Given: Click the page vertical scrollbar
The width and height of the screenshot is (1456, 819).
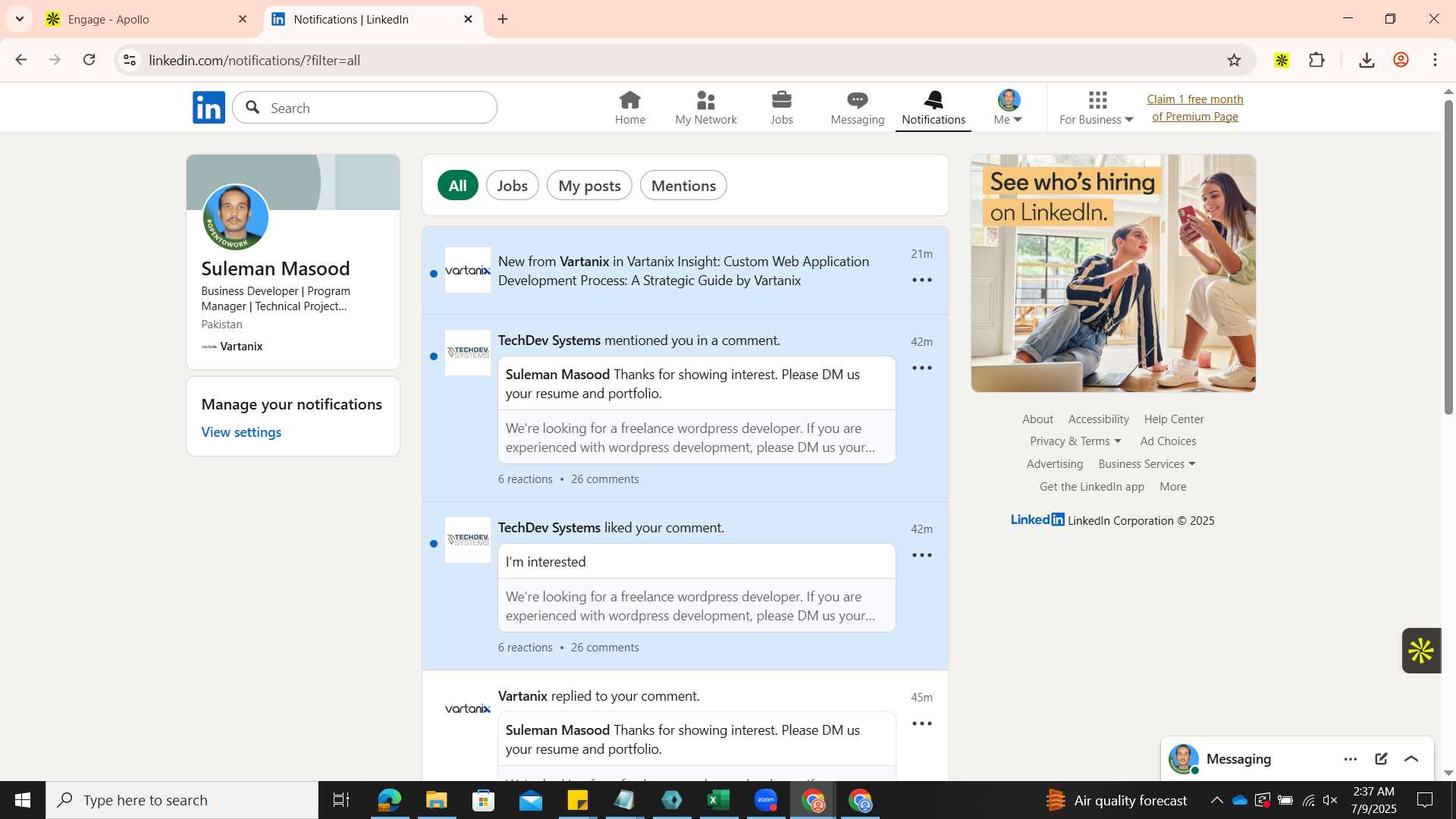Looking at the screenshot, I should tap(1448, 258).
